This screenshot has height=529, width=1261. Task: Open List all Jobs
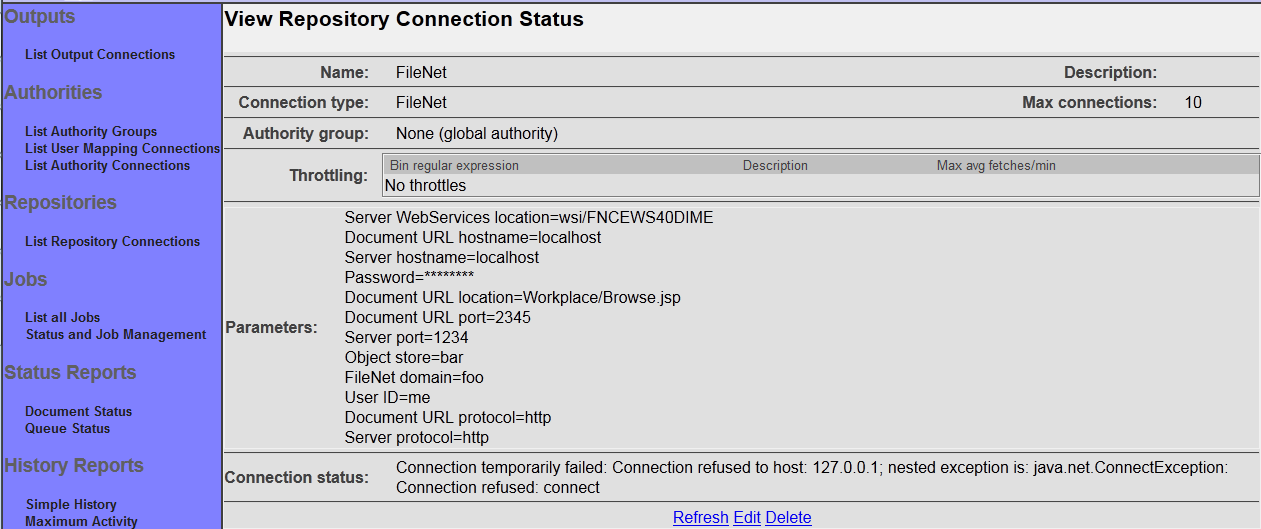pyautogui.click(x=62, y=317)
